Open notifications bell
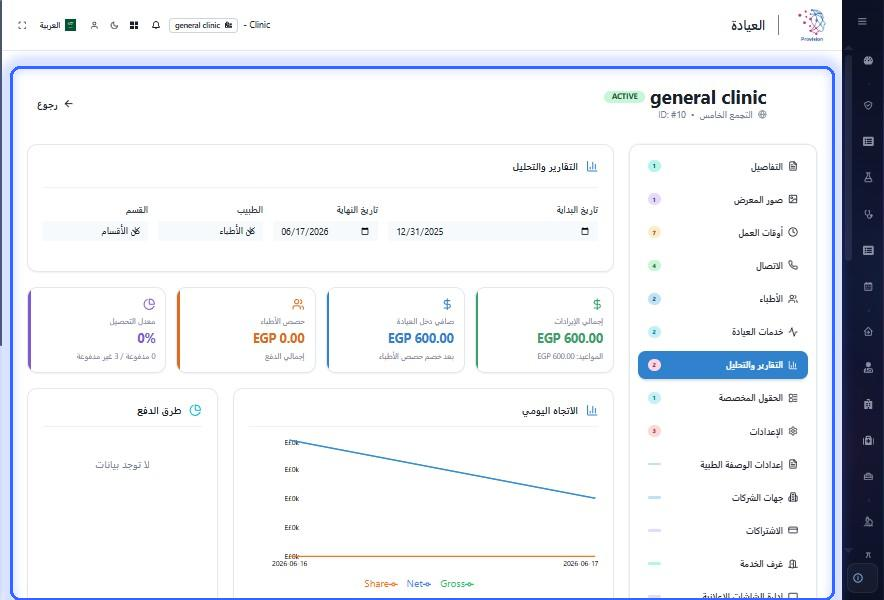884x600 pixels. 156,25
